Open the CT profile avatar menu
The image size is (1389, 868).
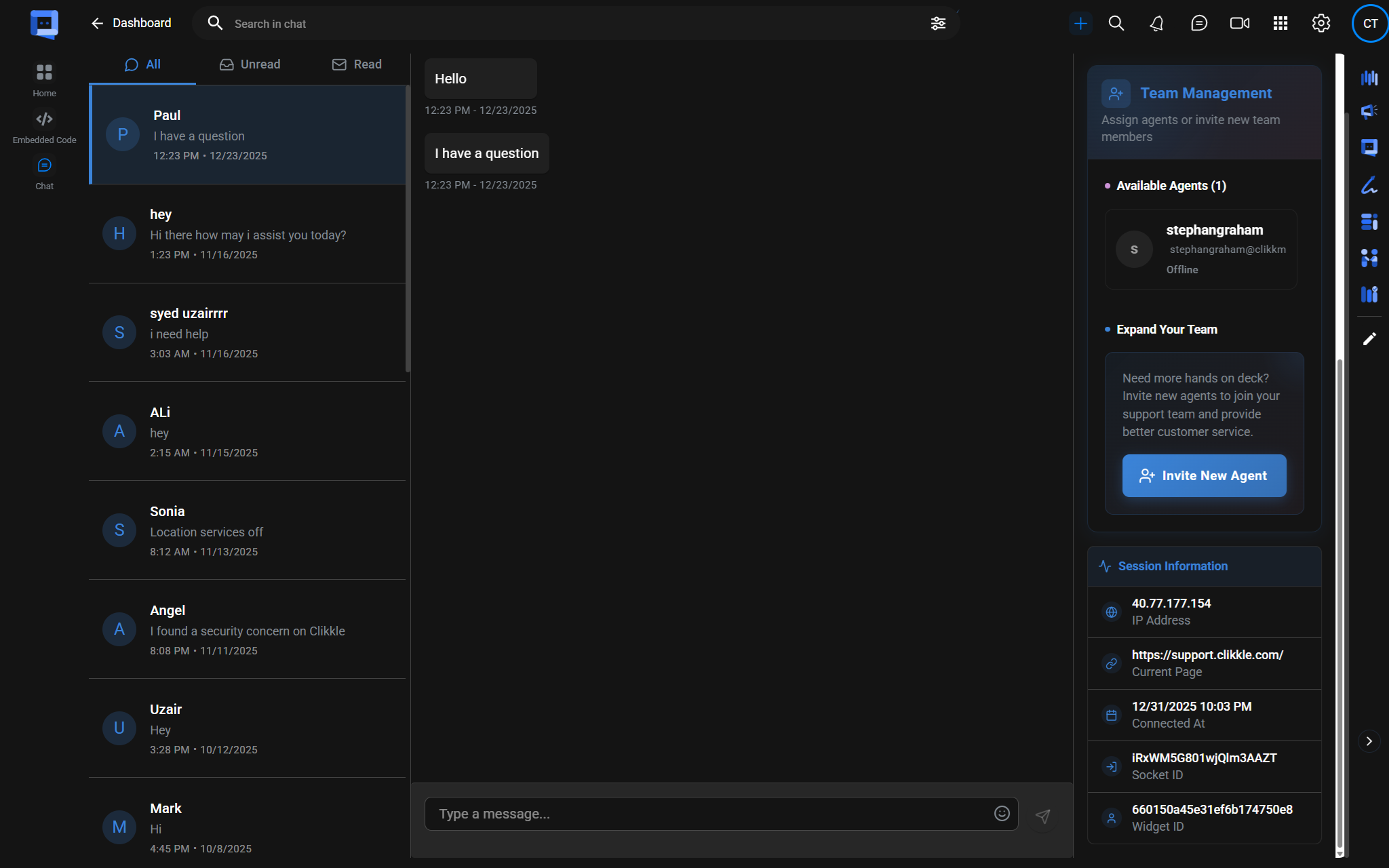pyautogui.click(x=1369, y=24)
